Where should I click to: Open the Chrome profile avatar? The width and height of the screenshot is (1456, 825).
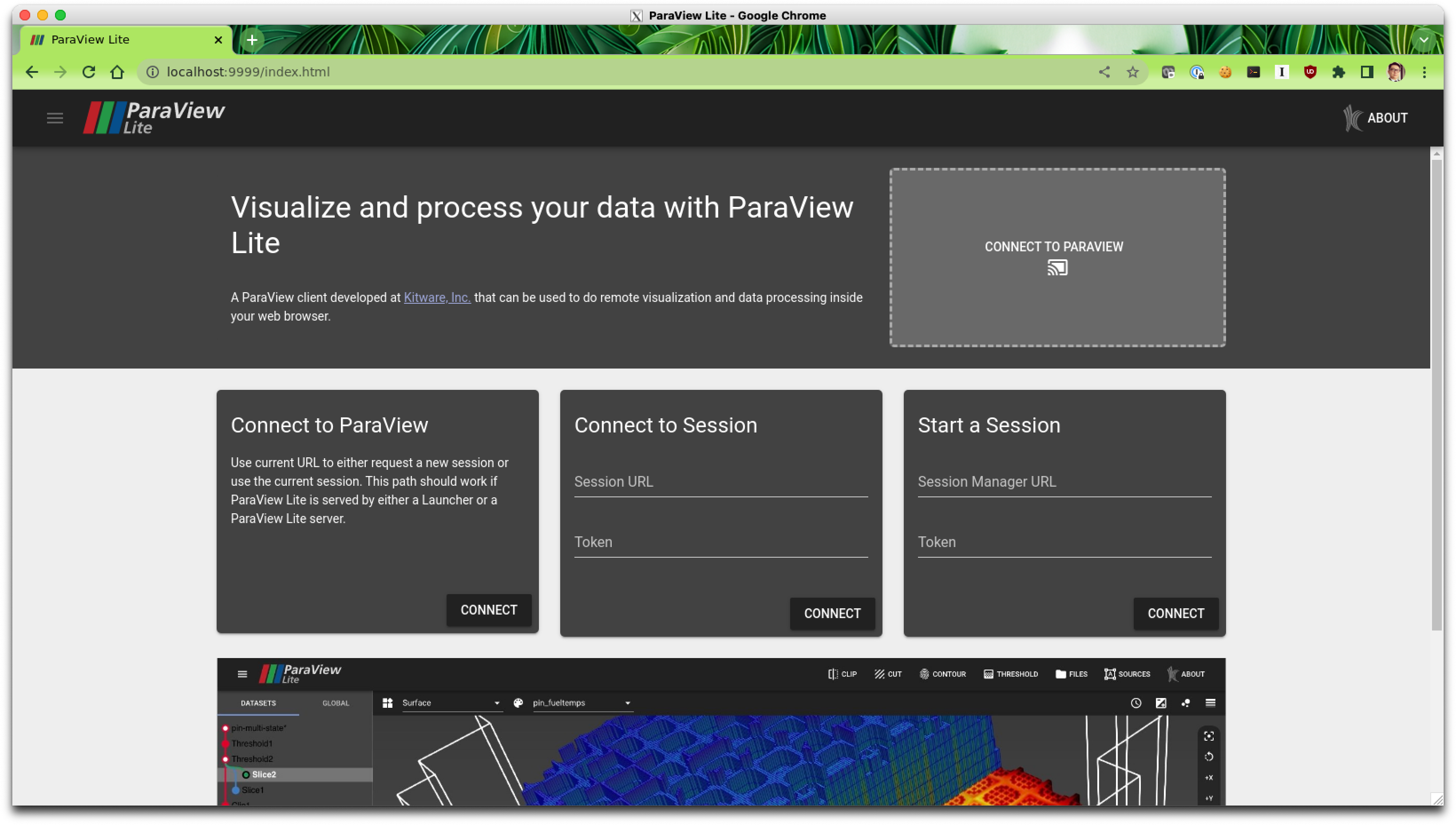click(1395, 72)
